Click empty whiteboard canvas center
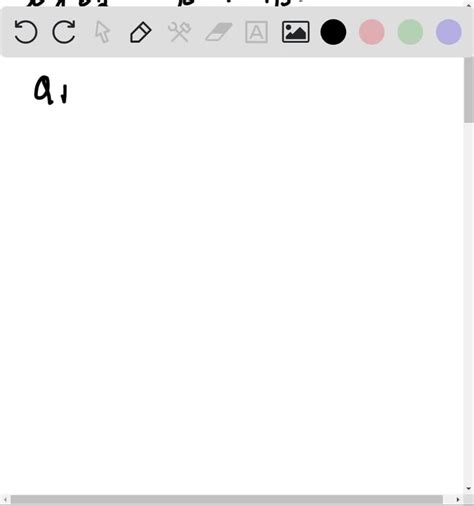Viewport: 474px width, 506px height. pyautogui.click(x=232, y=277)
